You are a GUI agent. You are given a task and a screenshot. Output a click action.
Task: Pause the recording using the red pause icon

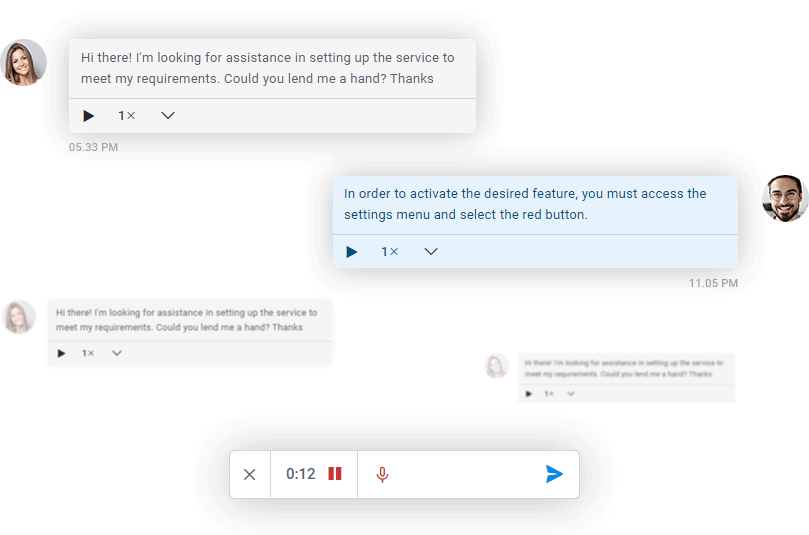335,474
